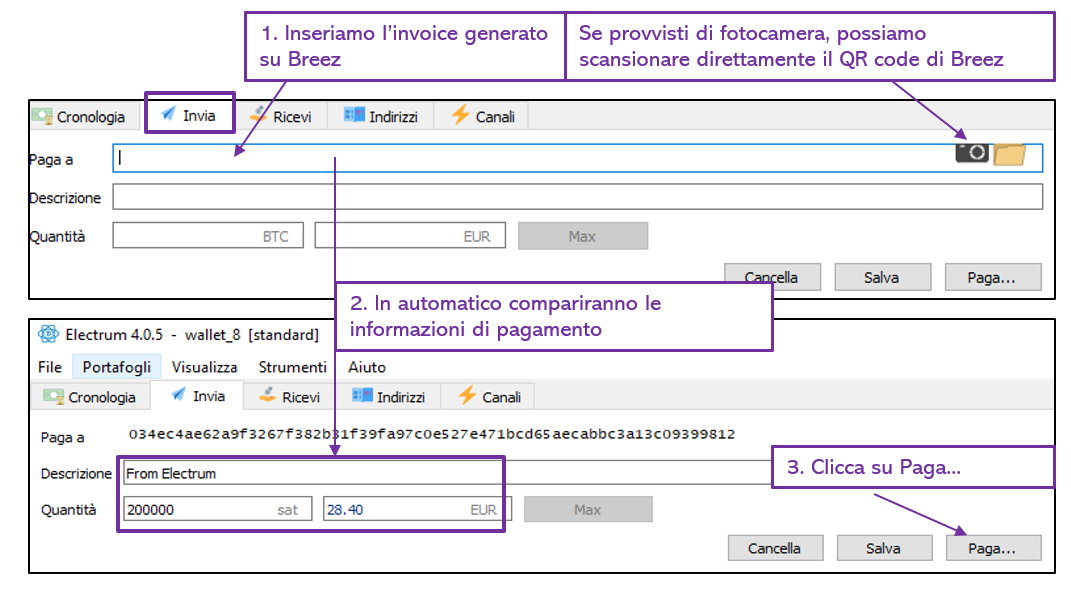Click the From Electrum description field

(447, 473)
